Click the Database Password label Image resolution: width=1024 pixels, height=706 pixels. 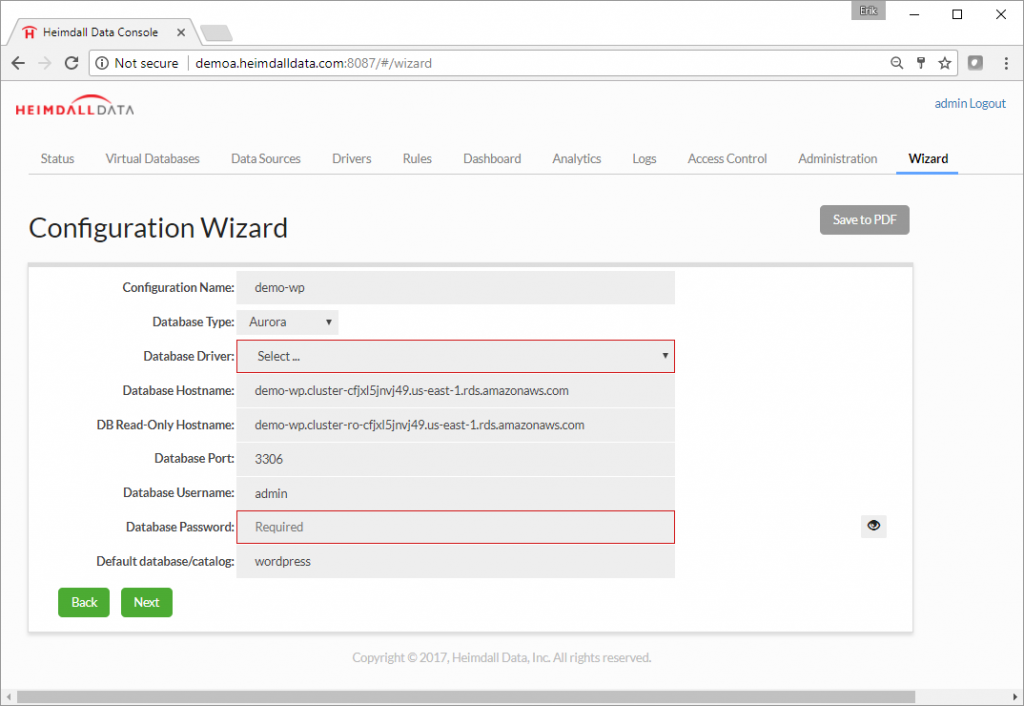tap(180, 527)
